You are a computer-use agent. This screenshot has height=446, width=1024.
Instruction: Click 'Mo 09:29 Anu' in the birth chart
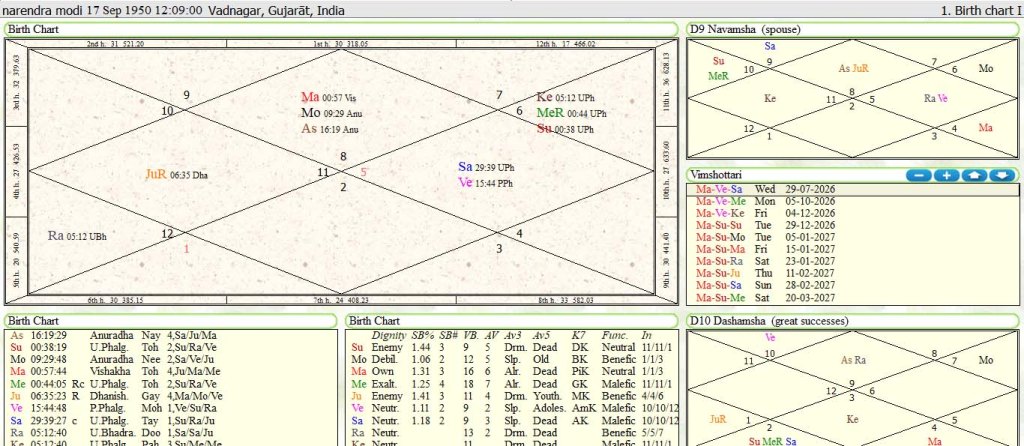click(331, 113)
